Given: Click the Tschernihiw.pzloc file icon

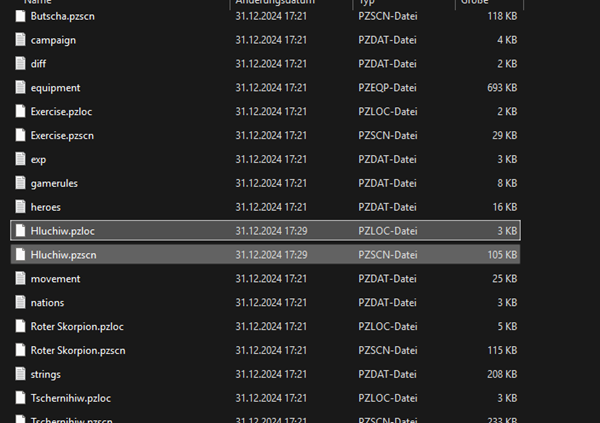Looking at the screenshot, I should (20, 398).
